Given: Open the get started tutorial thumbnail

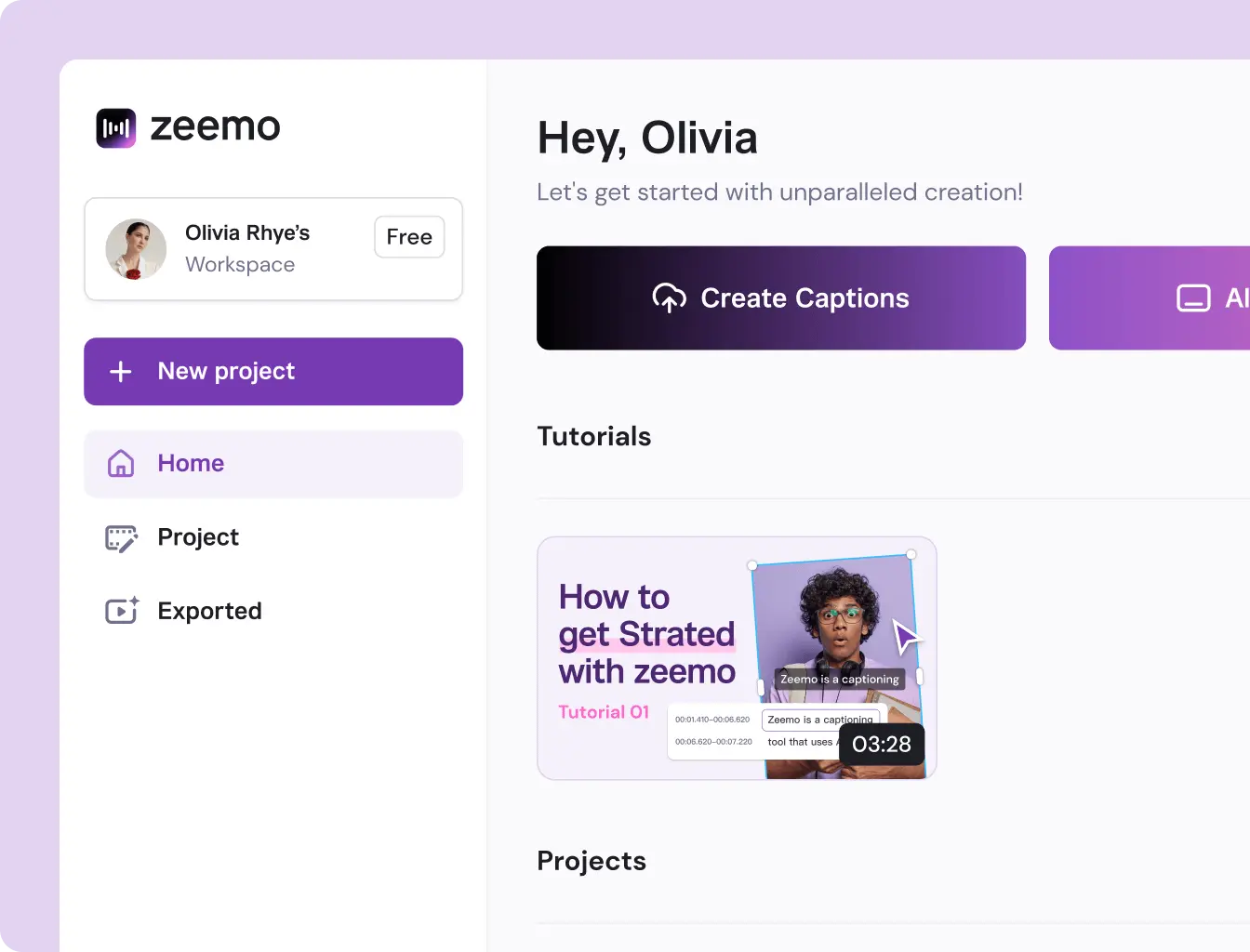Looking at the screenshot, I should click(736, 657).
